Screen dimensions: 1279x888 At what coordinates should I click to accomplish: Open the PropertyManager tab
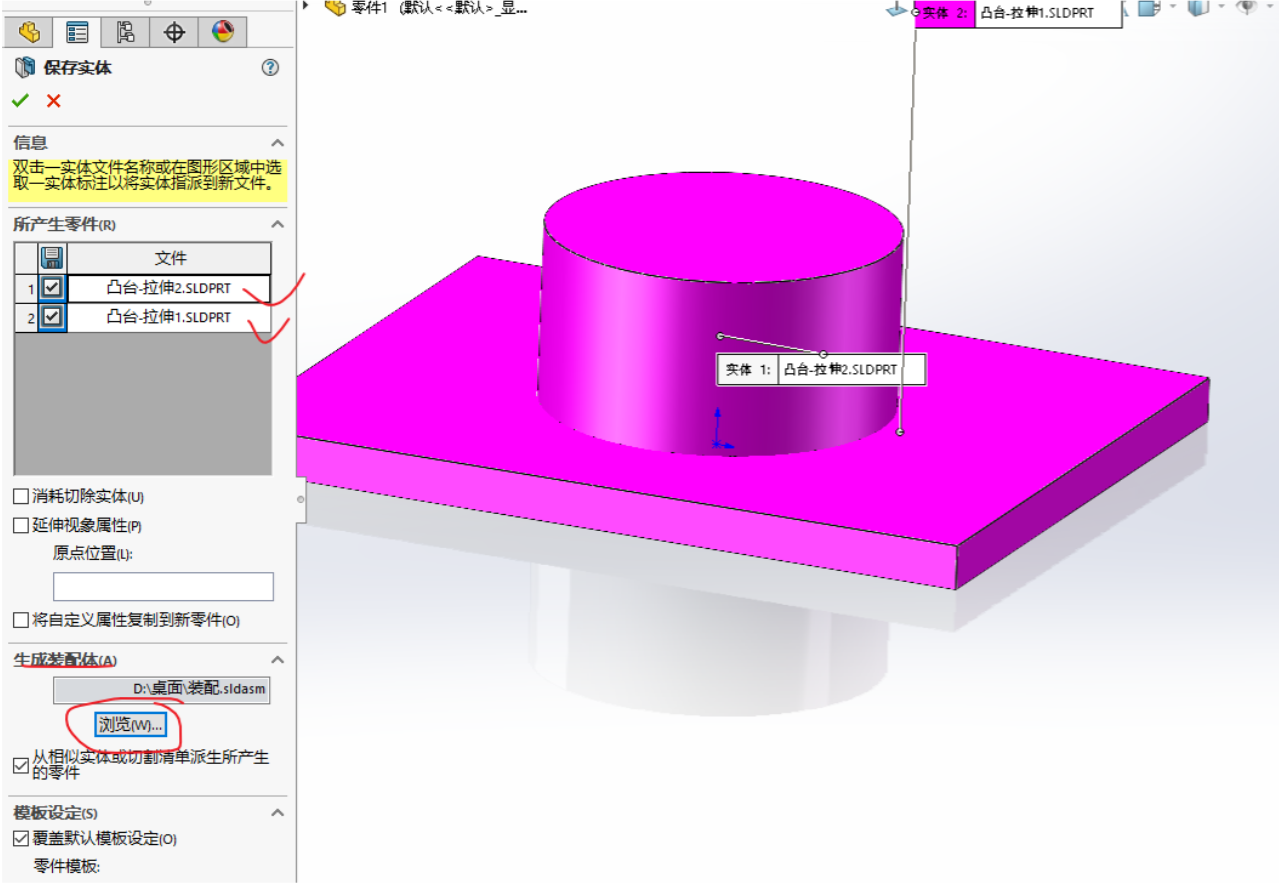(77, 32)
